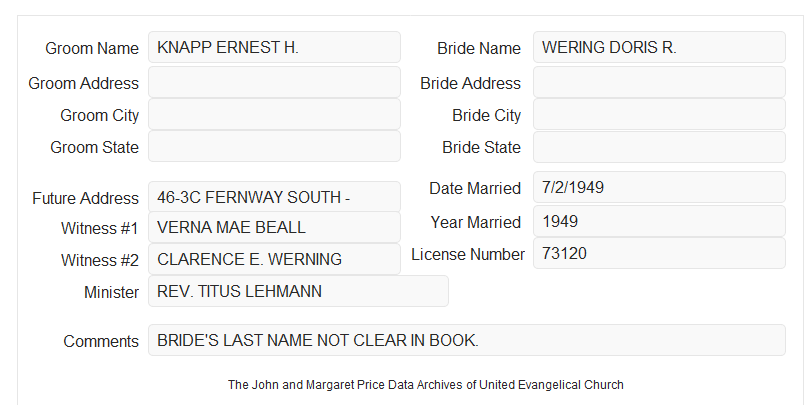The width and height of the screenshot is (805, 405).
Task: Click the Price Data Archives footer text
Action: tap(426, 385)
